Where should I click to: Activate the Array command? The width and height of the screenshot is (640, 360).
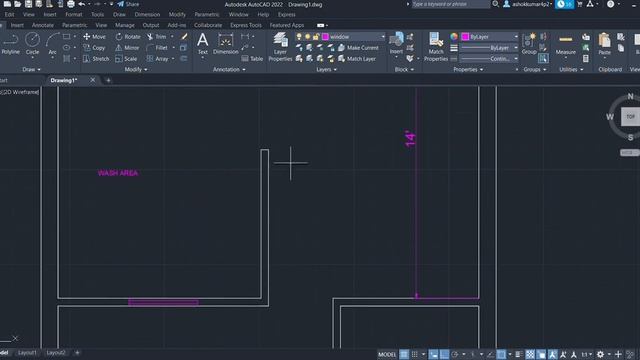point(158,59)
